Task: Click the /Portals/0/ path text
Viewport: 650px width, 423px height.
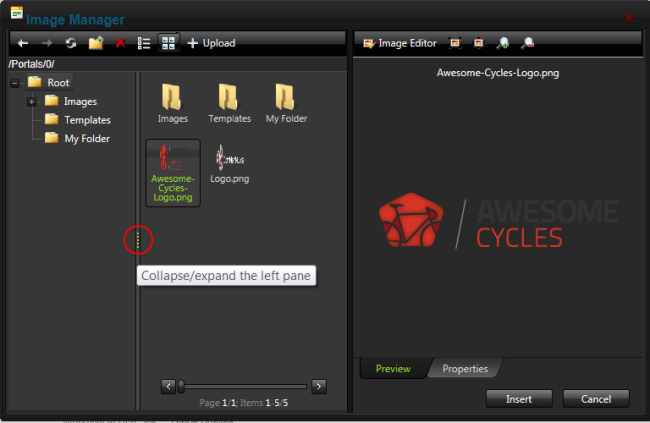Action: point(31,64)
